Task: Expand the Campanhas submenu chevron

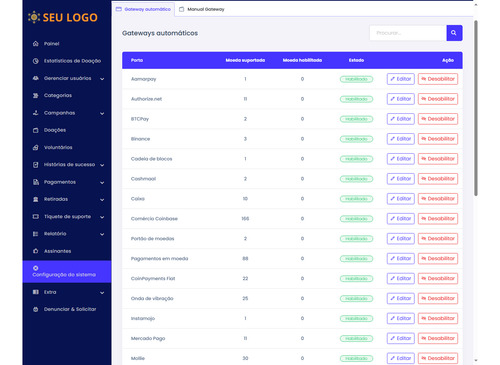Action: 102,113
